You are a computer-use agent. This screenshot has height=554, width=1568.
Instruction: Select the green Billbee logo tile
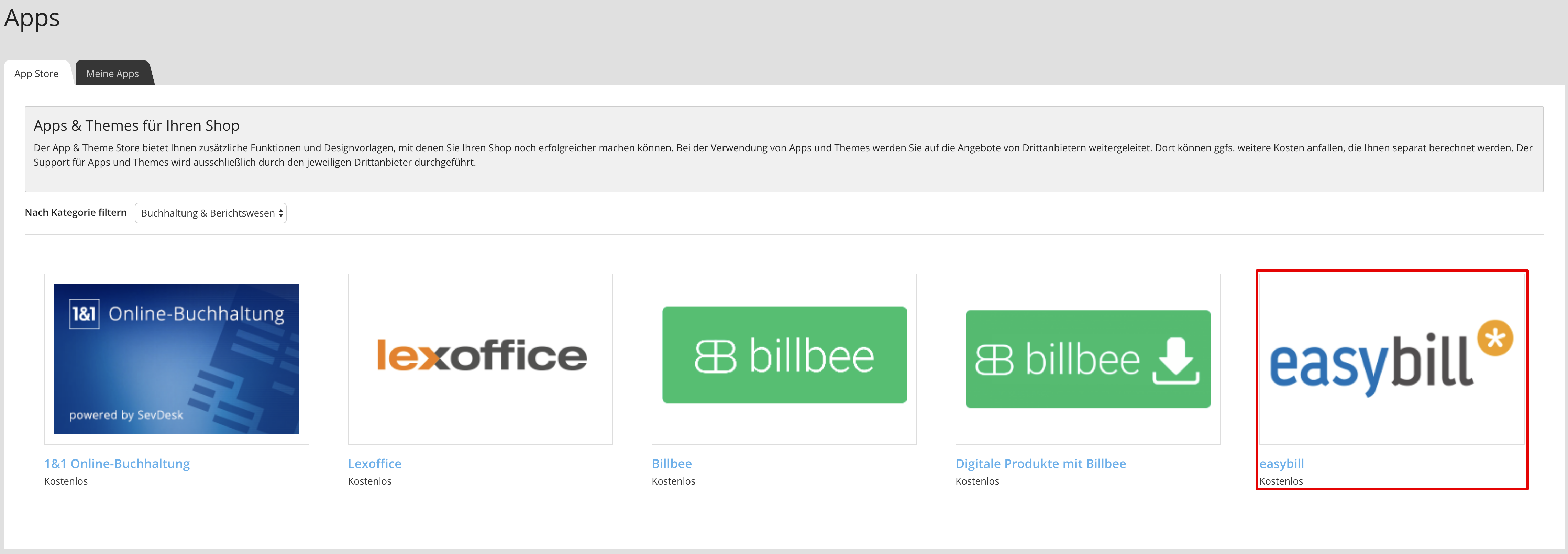(784, 358)
